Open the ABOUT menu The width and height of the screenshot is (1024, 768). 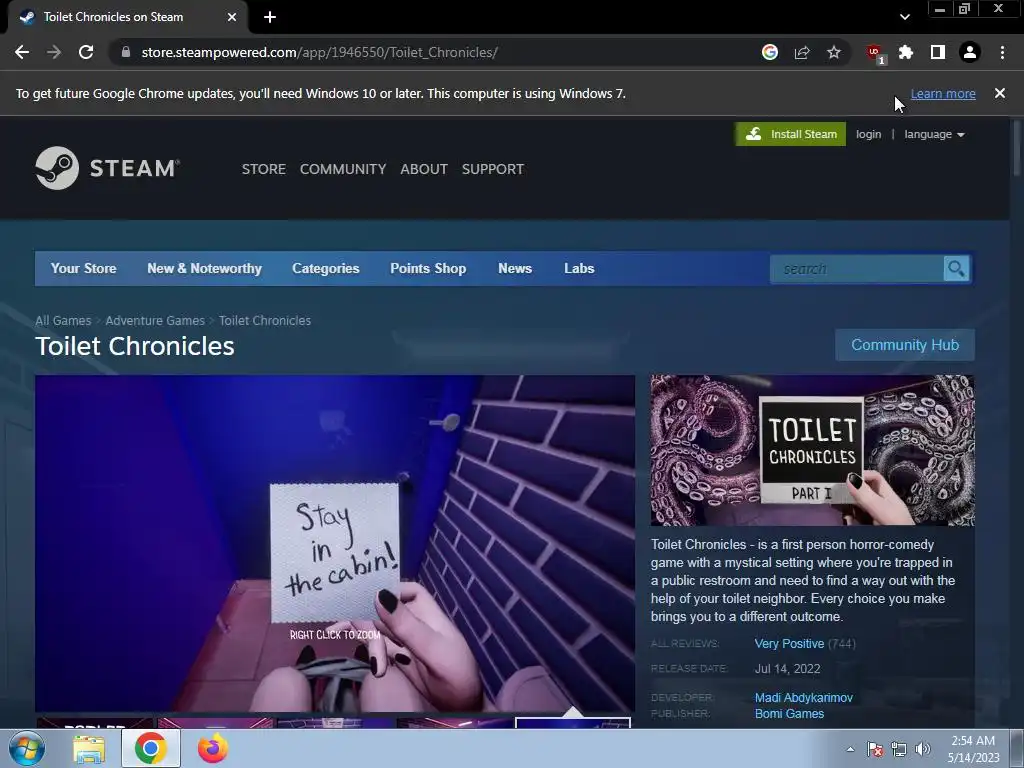pyautogui.click(x=424, y=169)
